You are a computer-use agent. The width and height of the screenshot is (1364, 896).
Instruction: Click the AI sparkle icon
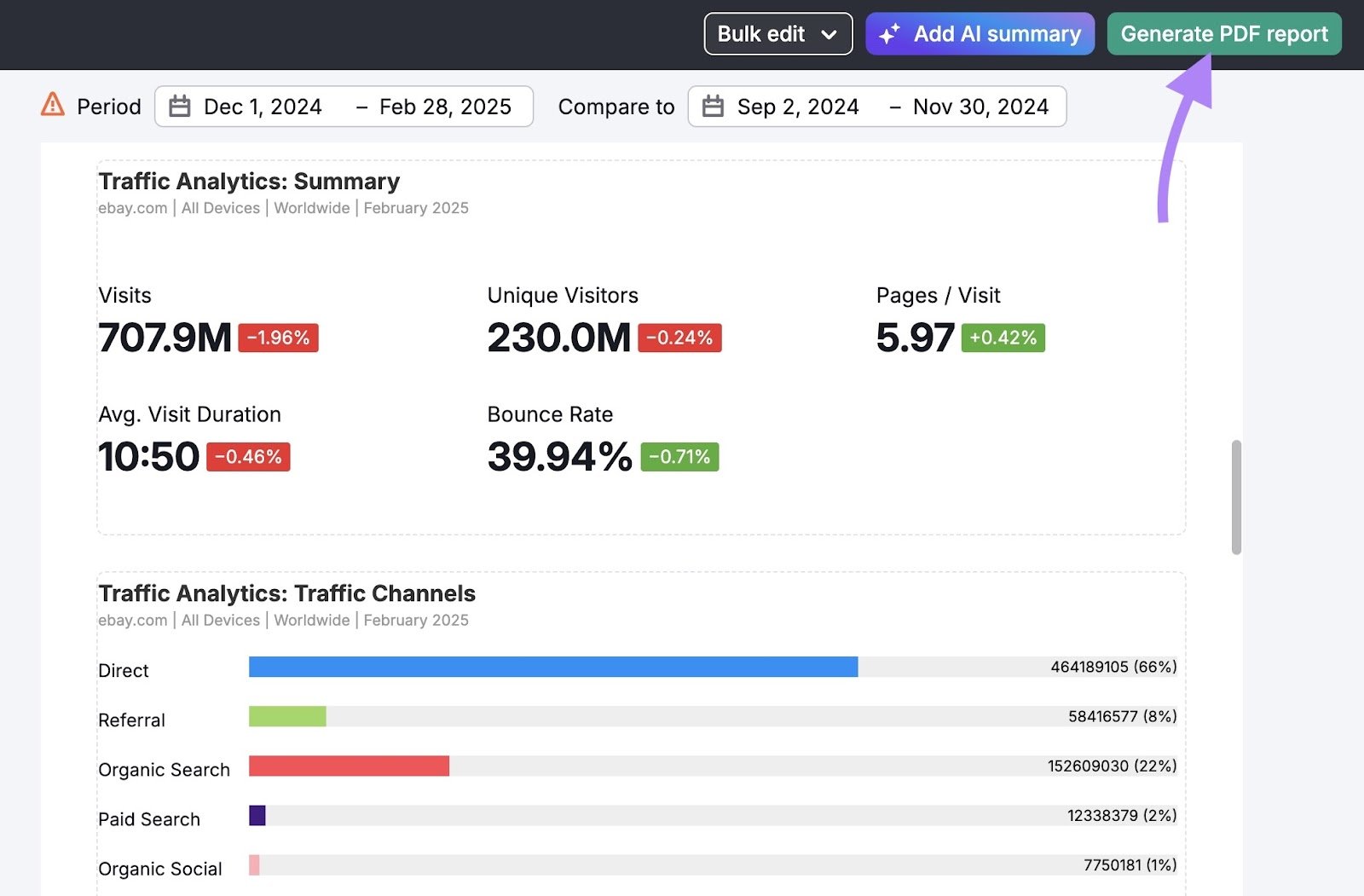point(889,34)
